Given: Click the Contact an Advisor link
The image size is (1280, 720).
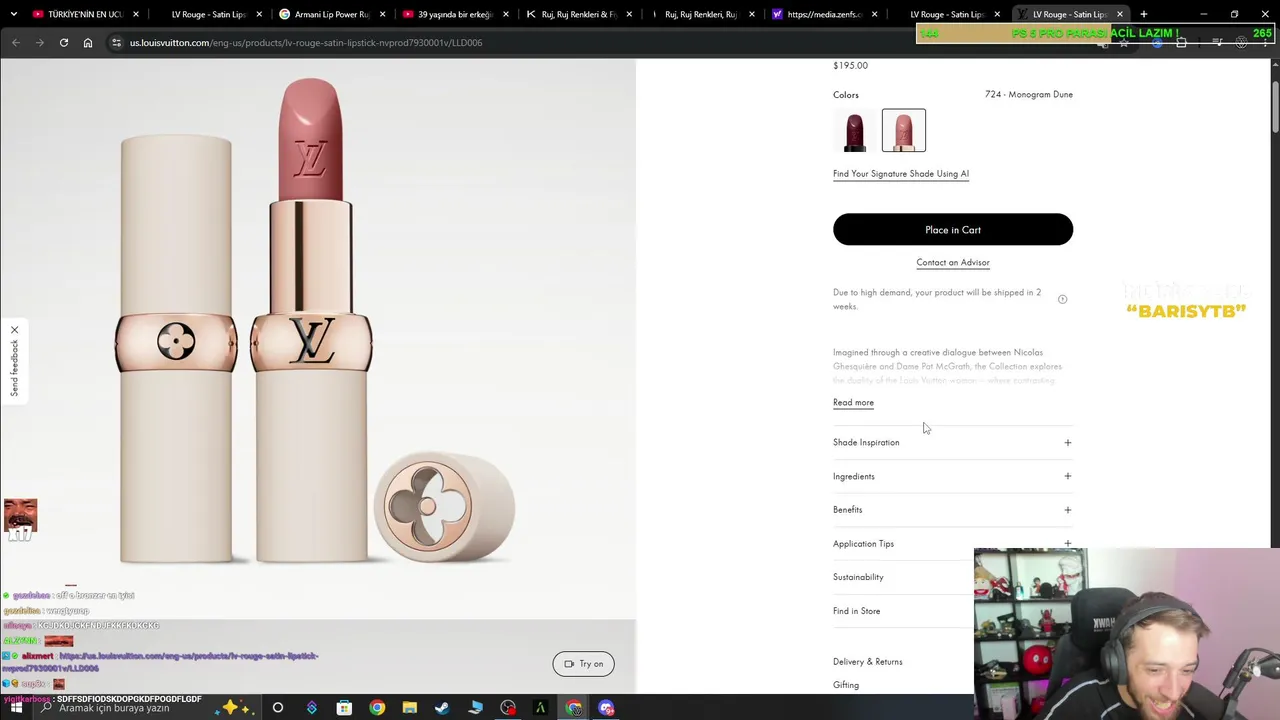Looking at the screenshot, I should [x=953, y=262].
